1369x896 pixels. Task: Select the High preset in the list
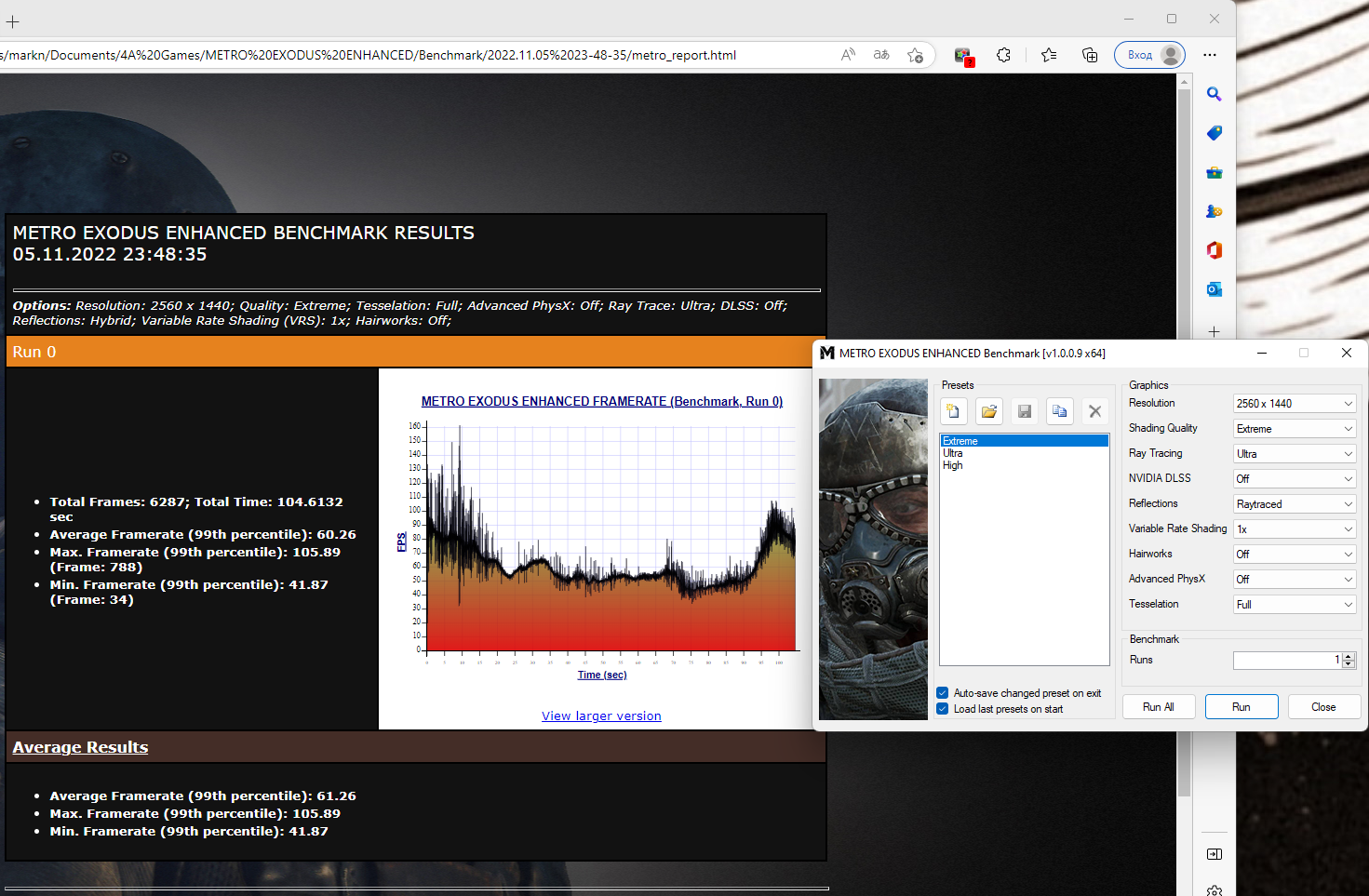point(1025,465)
